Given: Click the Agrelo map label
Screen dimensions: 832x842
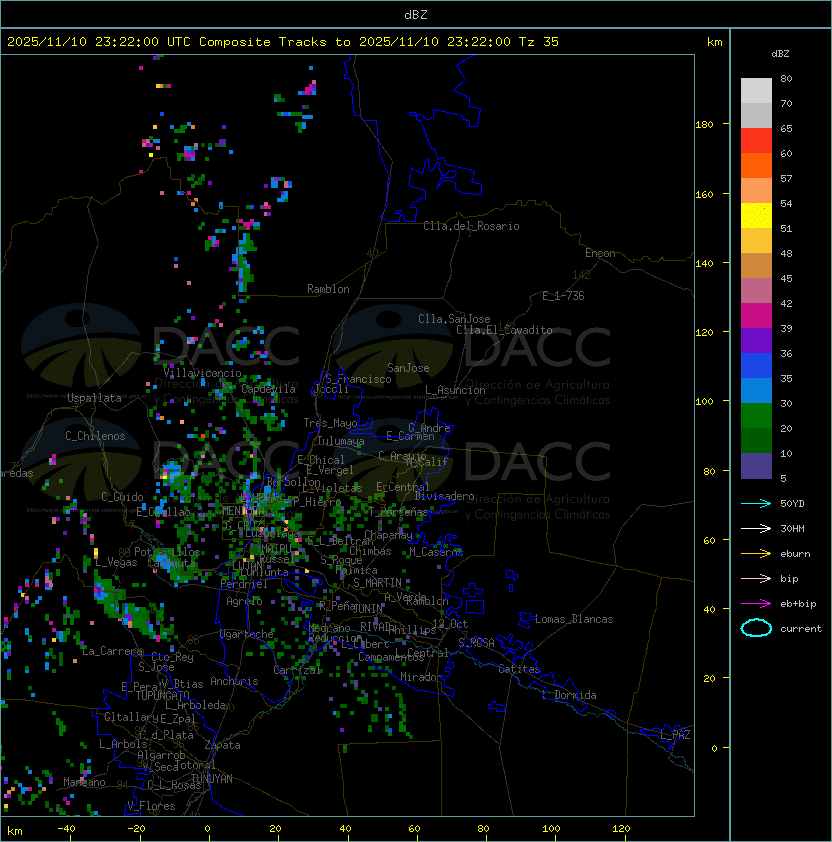Looking at the screenshot, I should pyautogui.click(x=244, y=601).
